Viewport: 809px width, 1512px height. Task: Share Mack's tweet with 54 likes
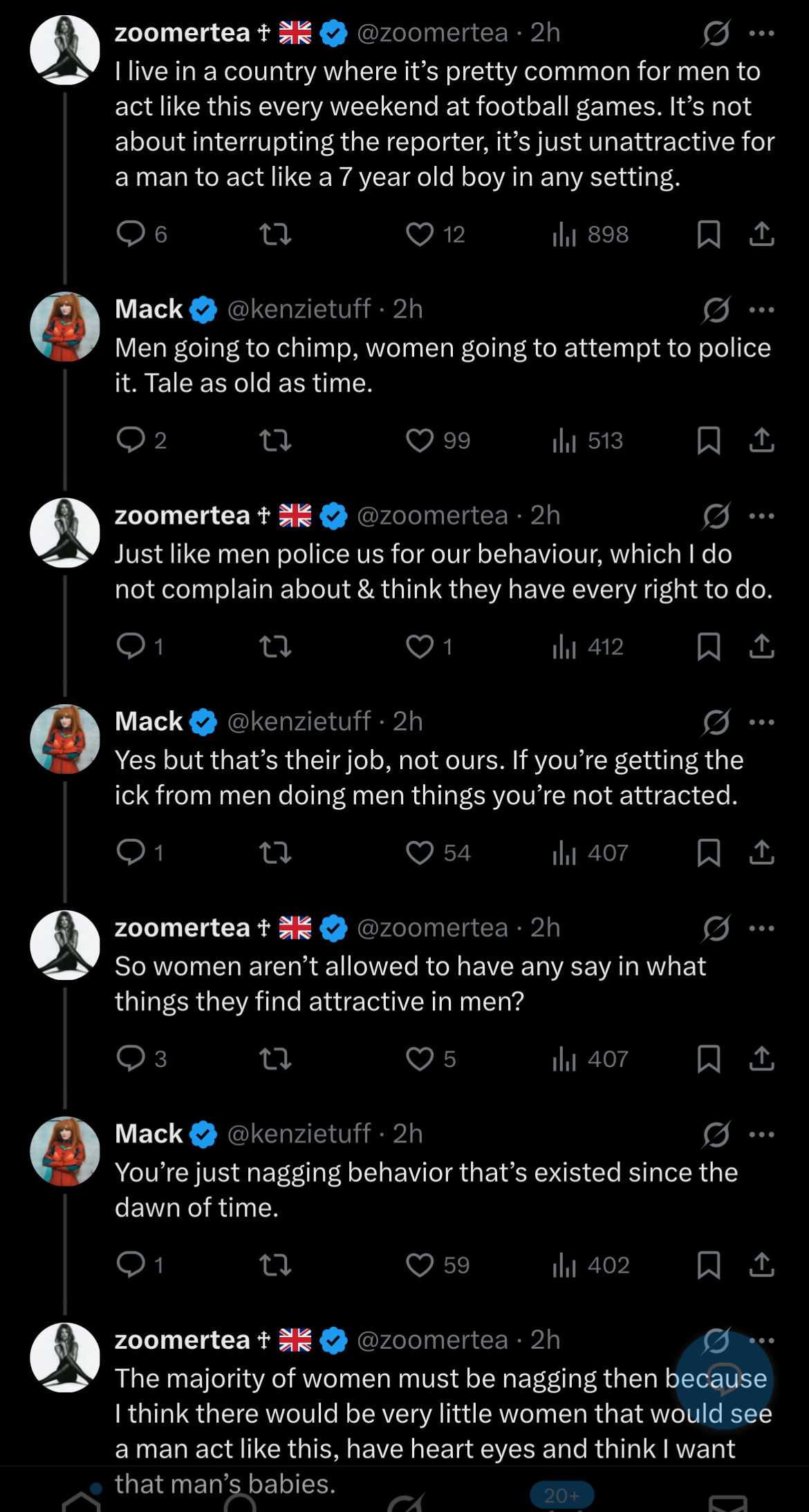tap(761, 853)
